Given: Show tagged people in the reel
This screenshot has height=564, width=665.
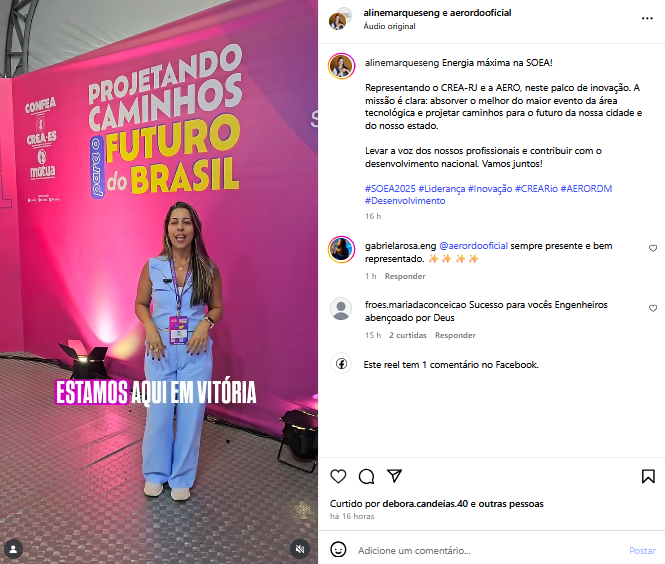Looking at the screenshot, I should tap(13, 549).
